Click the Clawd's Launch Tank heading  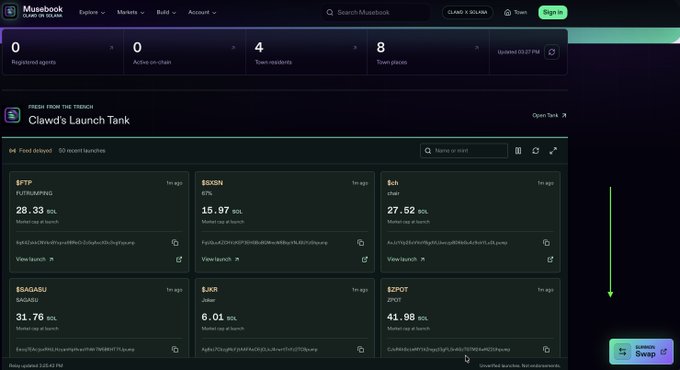tap(79, 120)
